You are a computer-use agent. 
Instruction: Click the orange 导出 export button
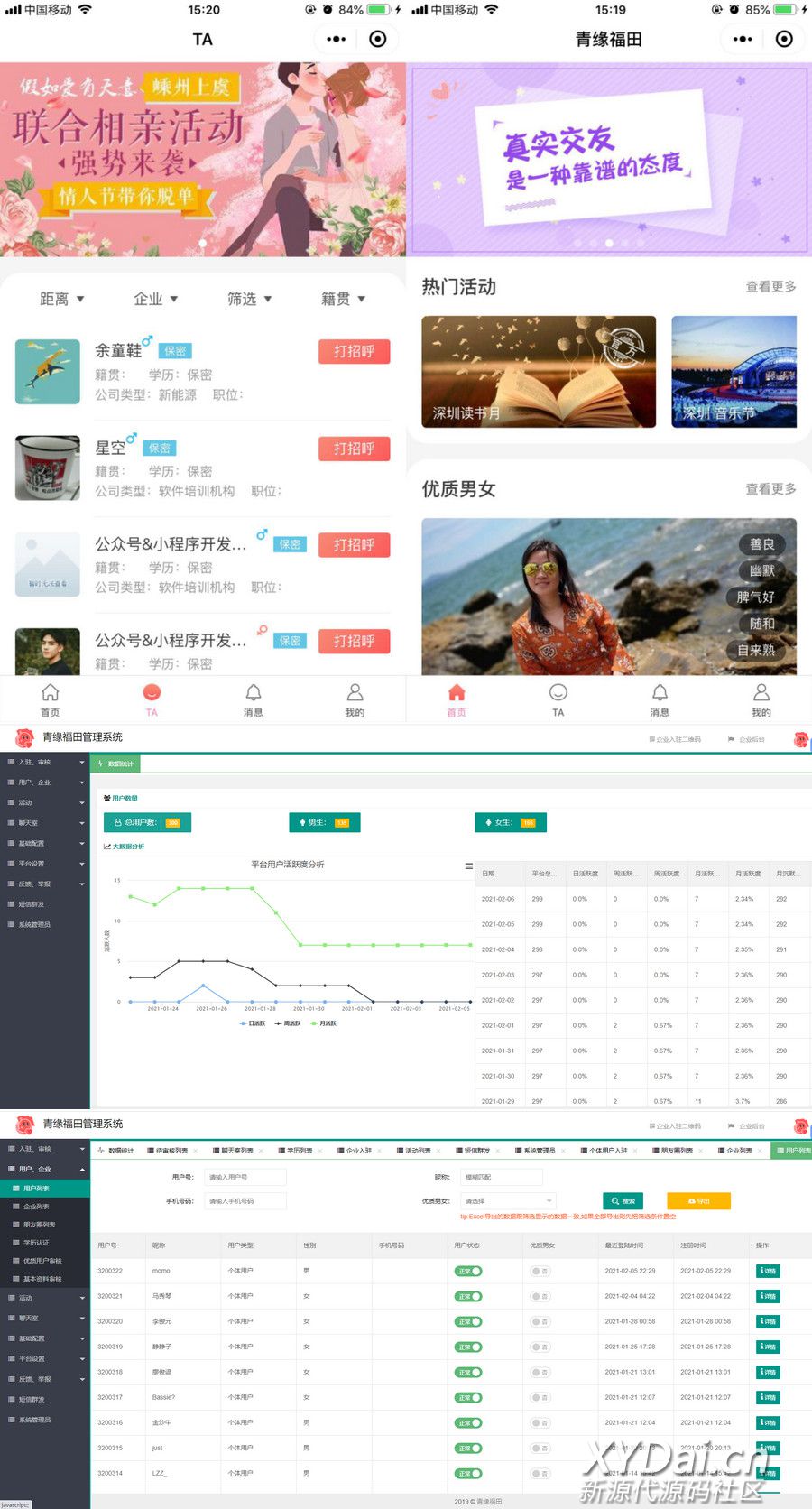coord(698,1201)
